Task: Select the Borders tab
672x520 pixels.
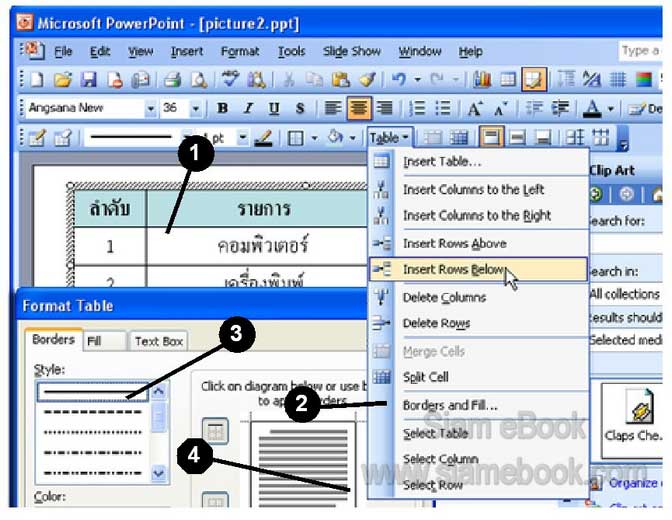Action: [x=54, y=340]
